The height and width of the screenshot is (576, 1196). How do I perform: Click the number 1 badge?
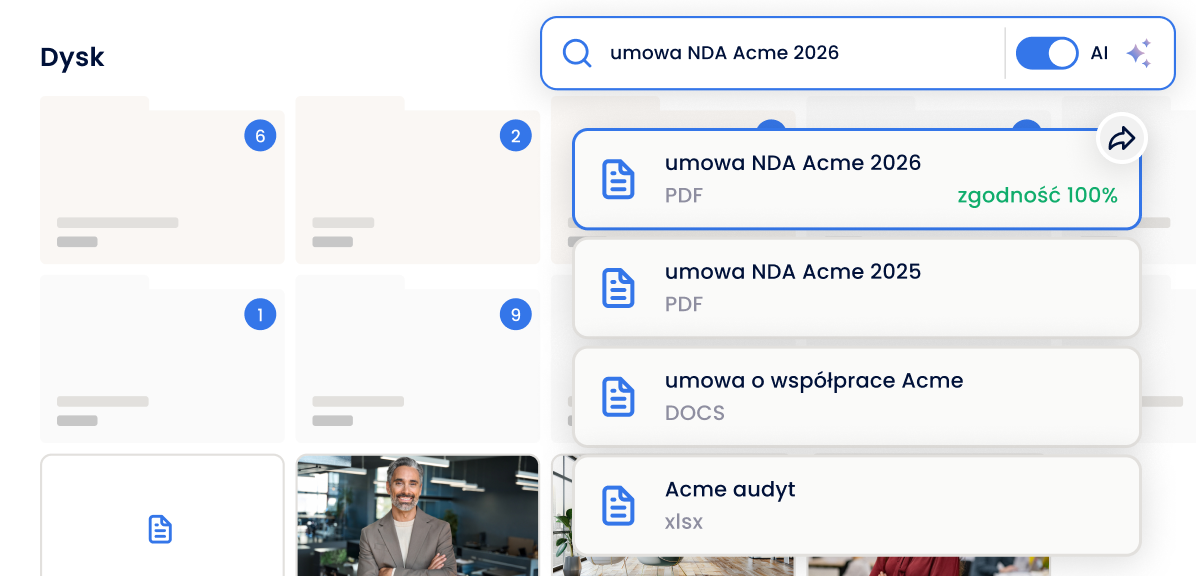pos(260,314)
